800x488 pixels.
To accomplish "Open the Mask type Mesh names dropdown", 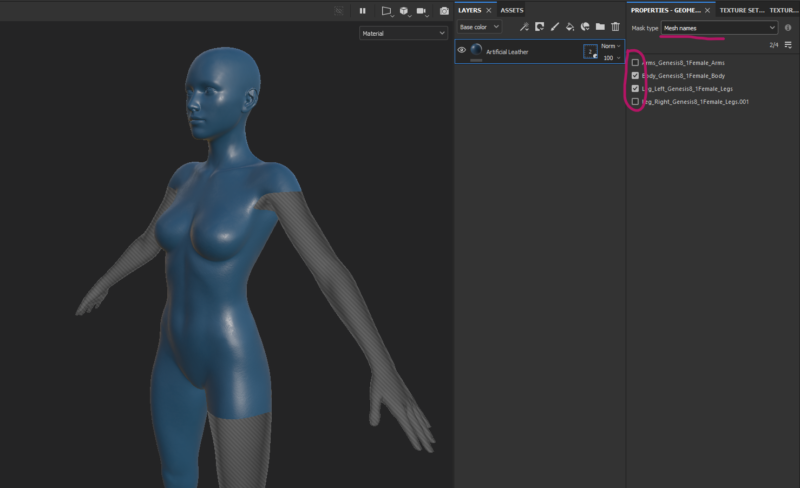I will click(719, 28).
